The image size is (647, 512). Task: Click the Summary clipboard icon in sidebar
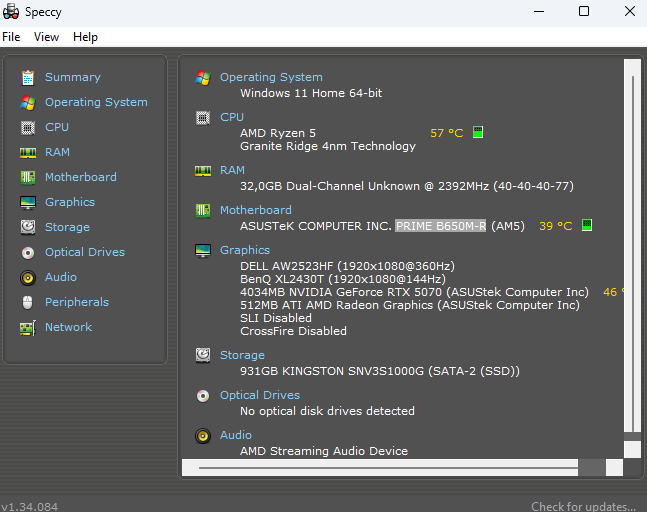tap(28, 78)
